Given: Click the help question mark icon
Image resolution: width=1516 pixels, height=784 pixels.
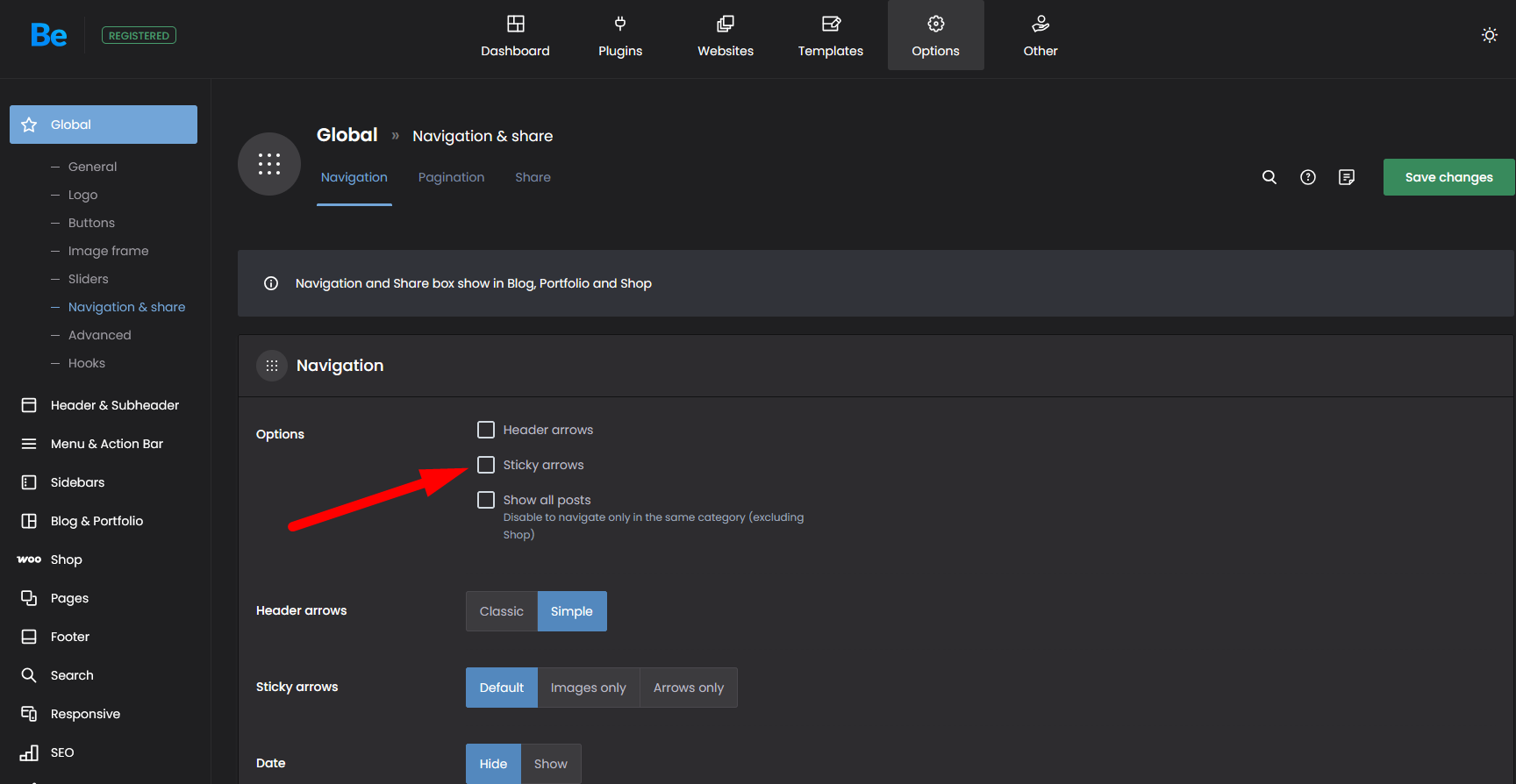Looking at the screenshot, I should (x=1307, y=177).
